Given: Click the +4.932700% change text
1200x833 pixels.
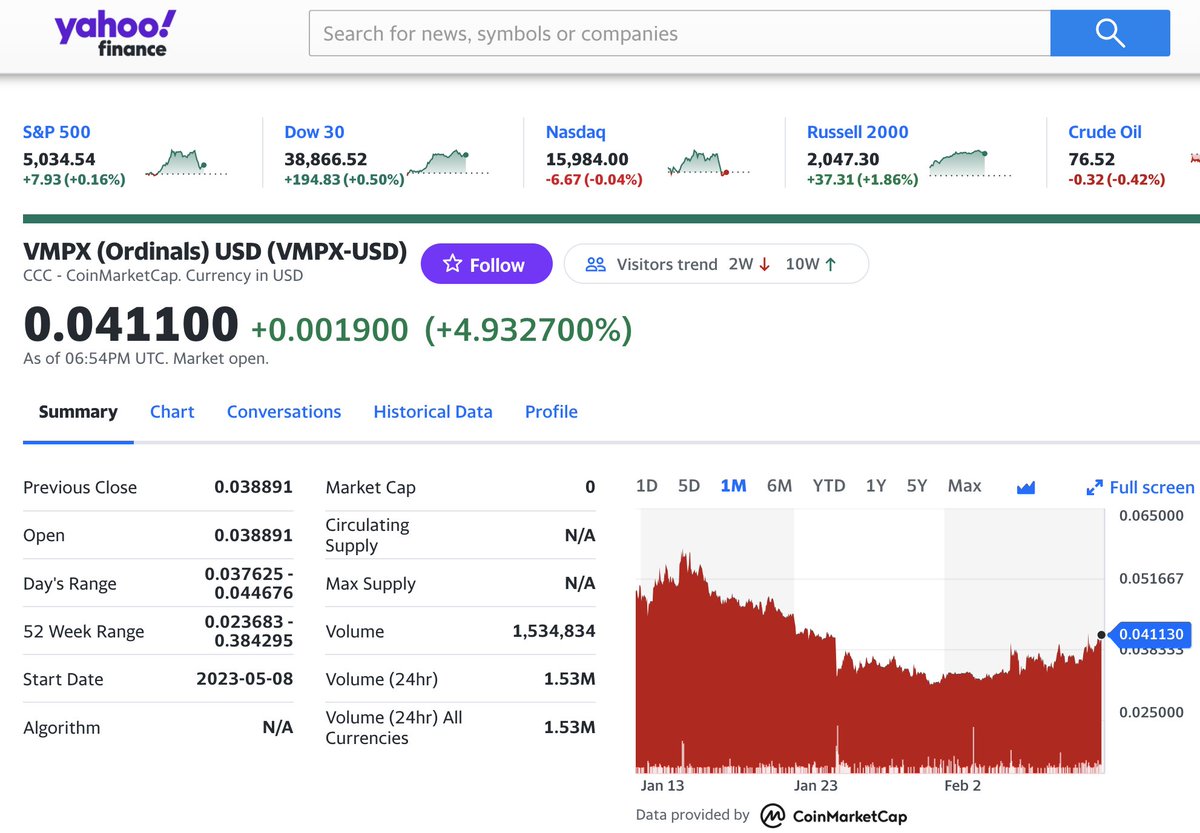Looking at the screenshot, I should point(528,330).
